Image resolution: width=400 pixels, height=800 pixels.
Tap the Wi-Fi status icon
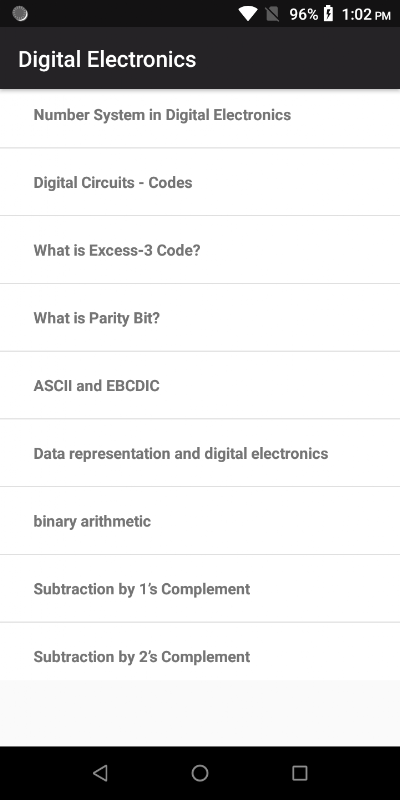point(248,14)
